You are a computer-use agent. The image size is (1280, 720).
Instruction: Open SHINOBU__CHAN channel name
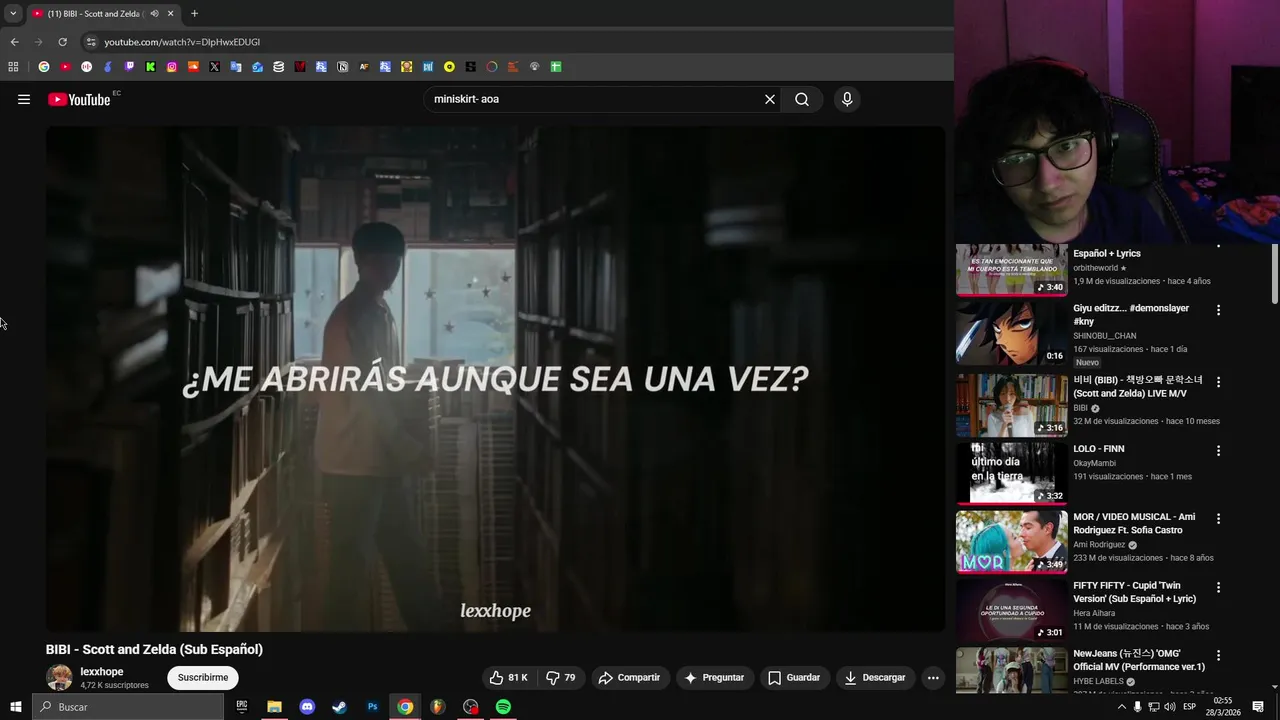(x=1105, y=336)
